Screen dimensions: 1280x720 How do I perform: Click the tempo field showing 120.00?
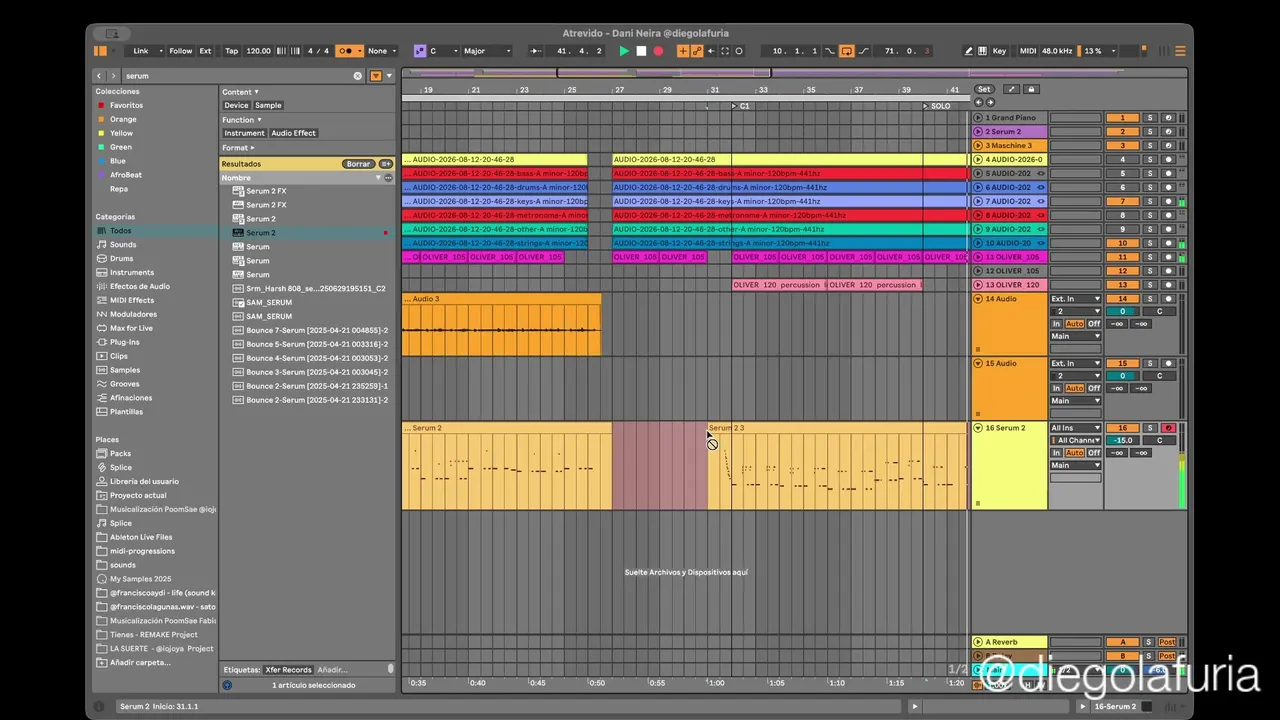click(258, 51)
